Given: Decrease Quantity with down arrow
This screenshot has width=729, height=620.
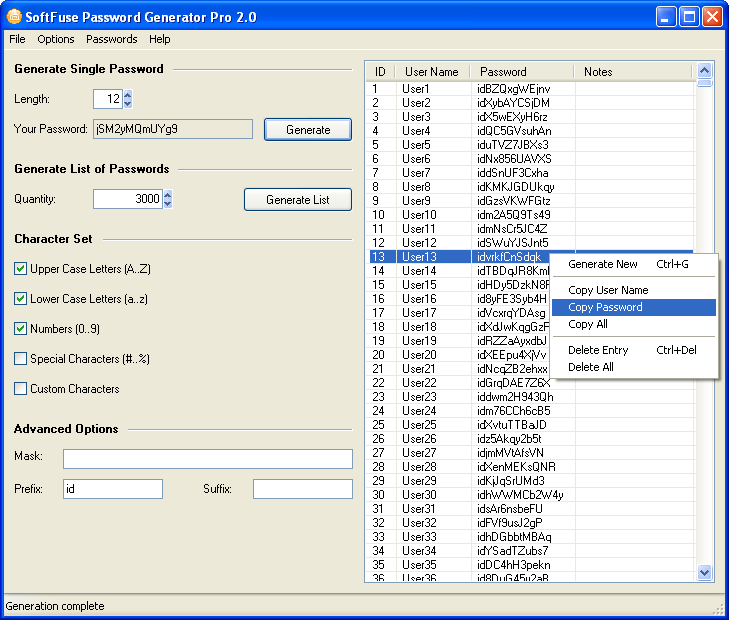Looking at the screenshot, I should coord(168,204).
